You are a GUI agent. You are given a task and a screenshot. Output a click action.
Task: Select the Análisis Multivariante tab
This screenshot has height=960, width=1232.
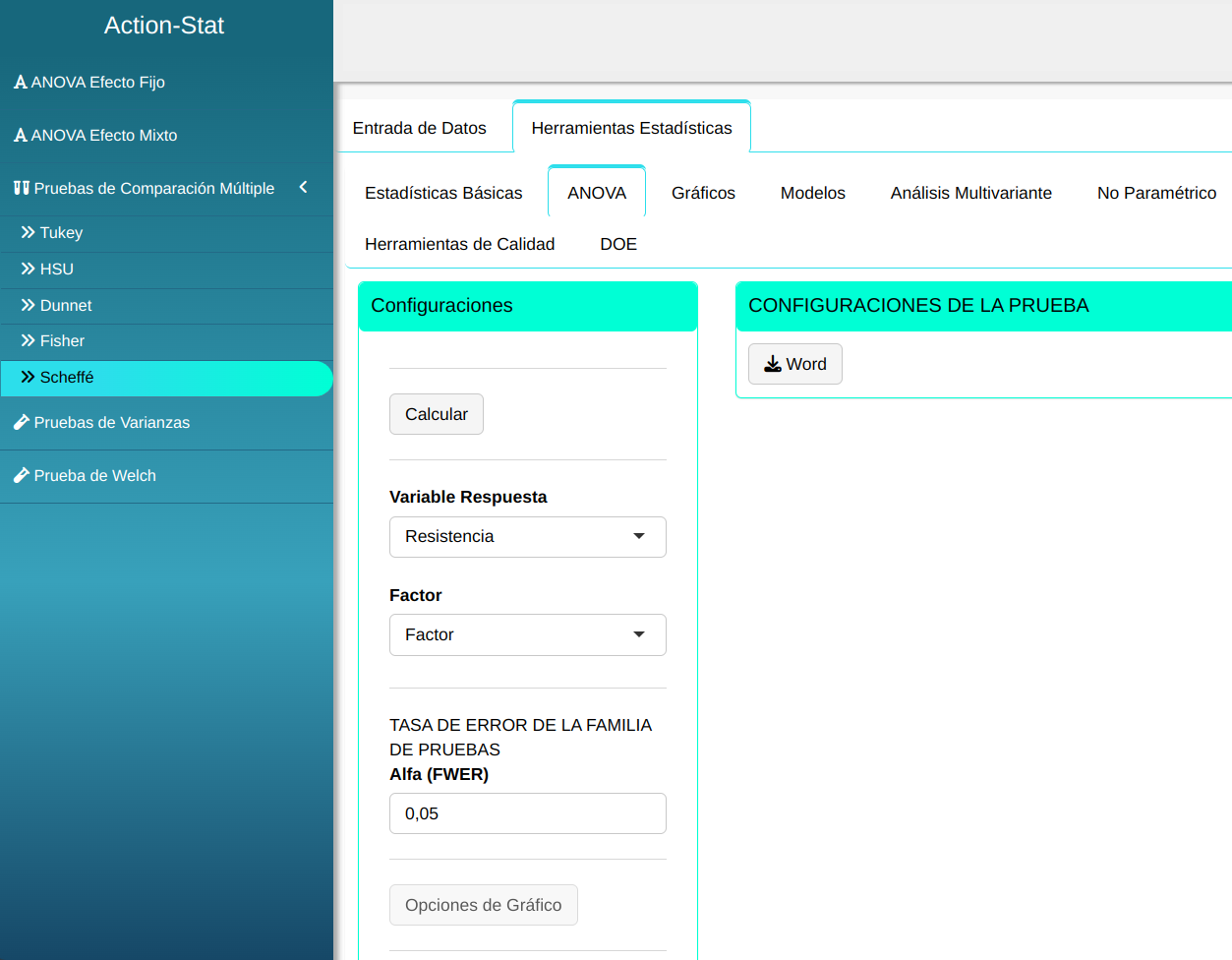pyautogui.click(x=970, y=193)
